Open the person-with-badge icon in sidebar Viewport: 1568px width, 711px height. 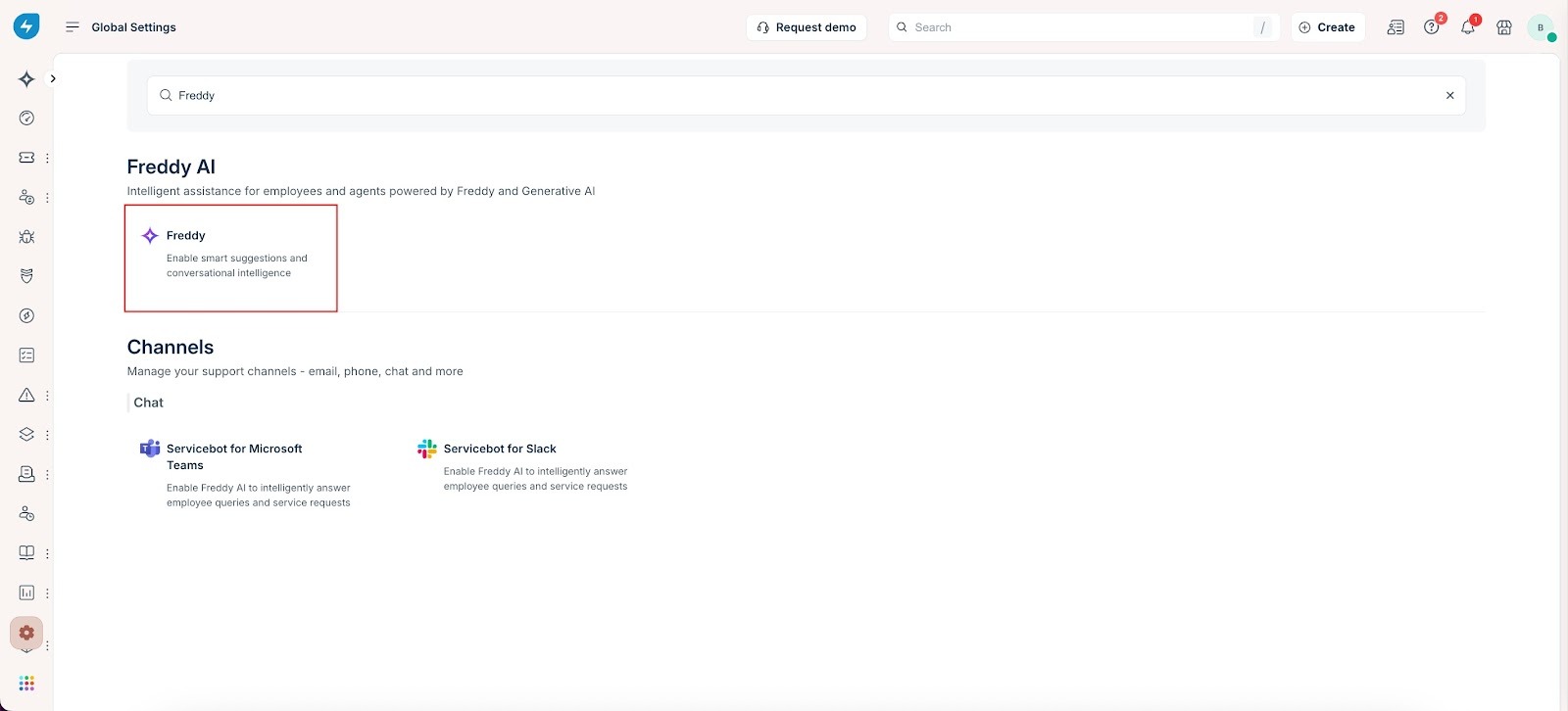tap(26, 197)
